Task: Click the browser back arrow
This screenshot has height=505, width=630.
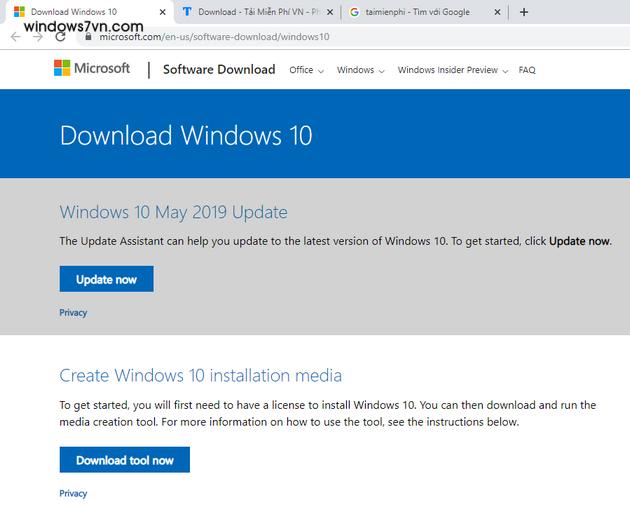Action: (15, 36)
